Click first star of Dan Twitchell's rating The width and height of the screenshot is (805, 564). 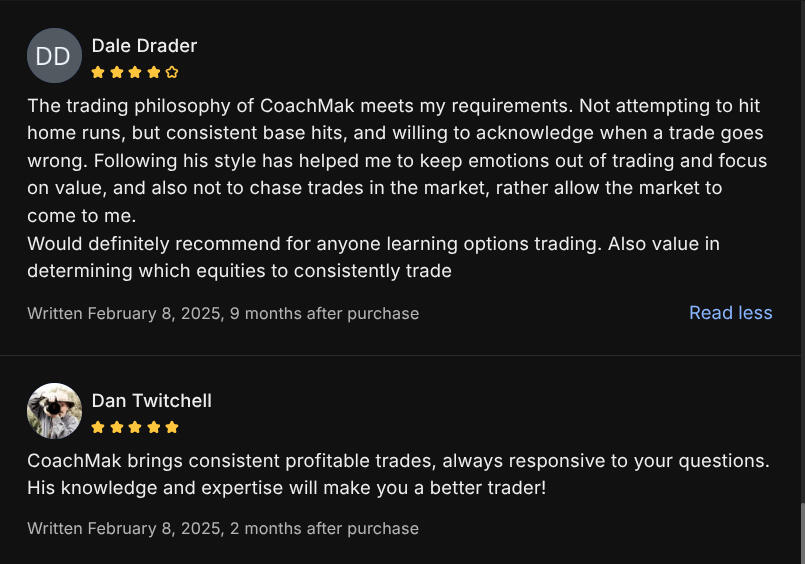(x=98, y=427)
